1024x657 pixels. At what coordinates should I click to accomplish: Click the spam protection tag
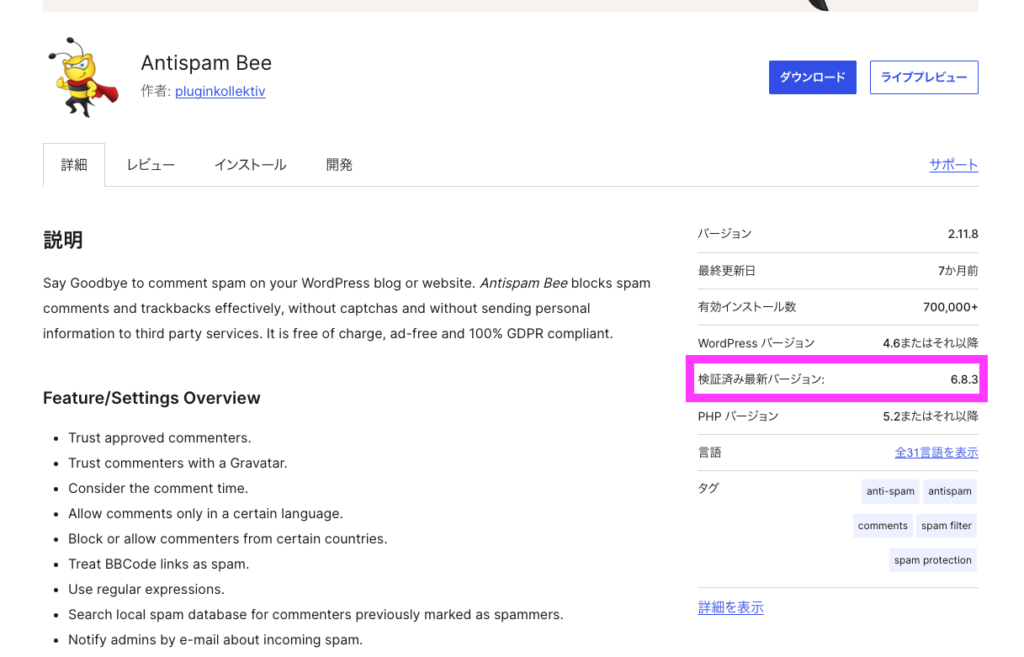click(932, 560)
